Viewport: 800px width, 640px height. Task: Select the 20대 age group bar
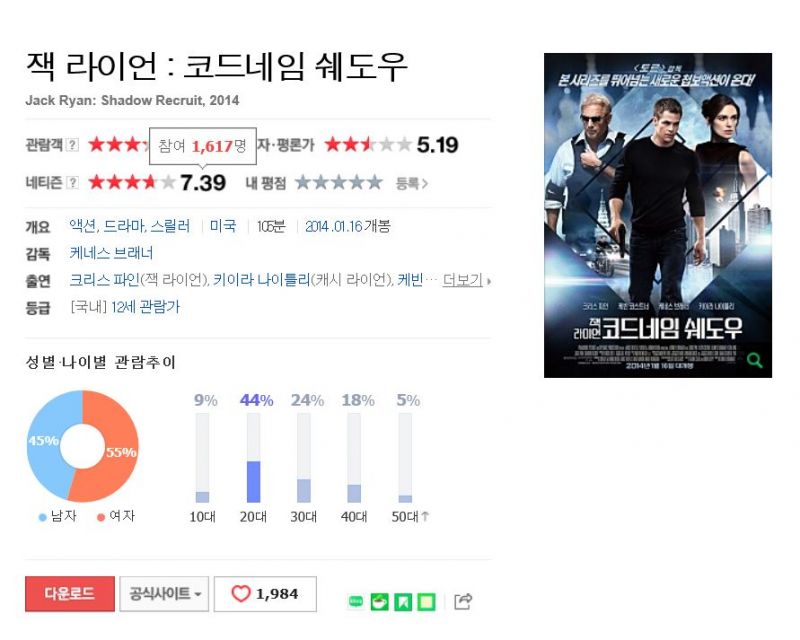[254, 458]
